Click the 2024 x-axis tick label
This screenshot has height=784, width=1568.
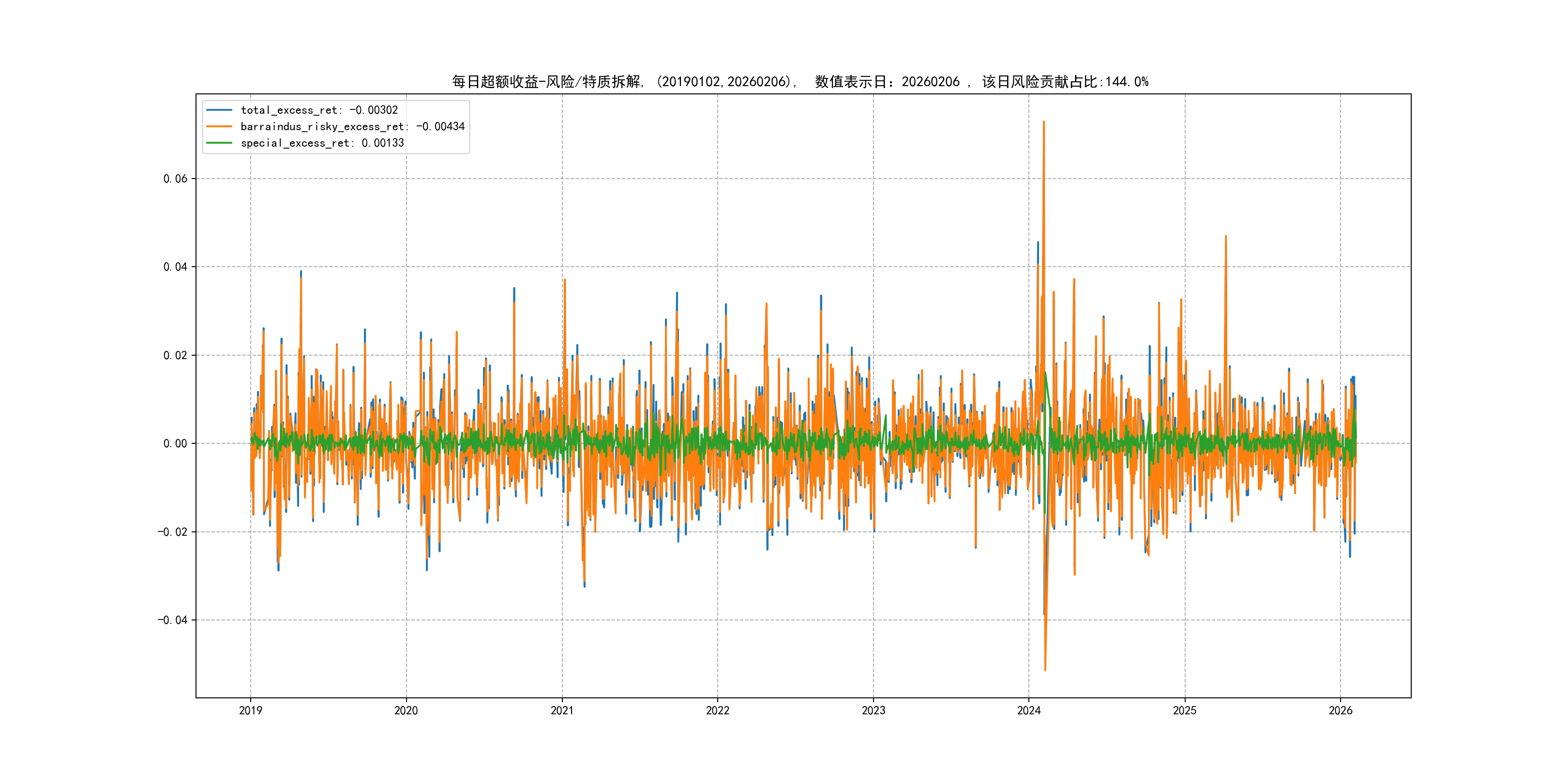click(1029, 710)
